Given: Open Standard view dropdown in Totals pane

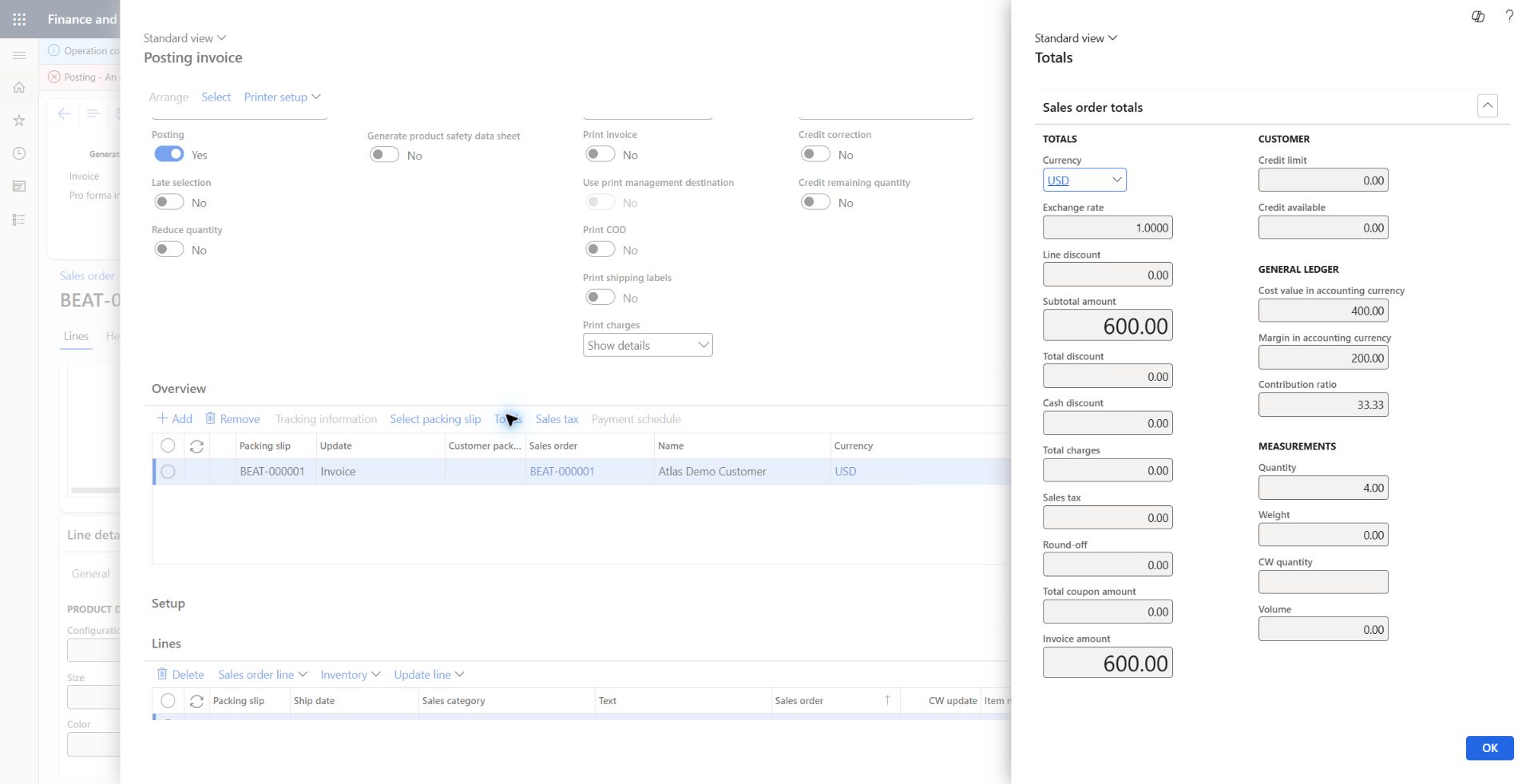Looking at the screenshot, I should coord(1076,38).
